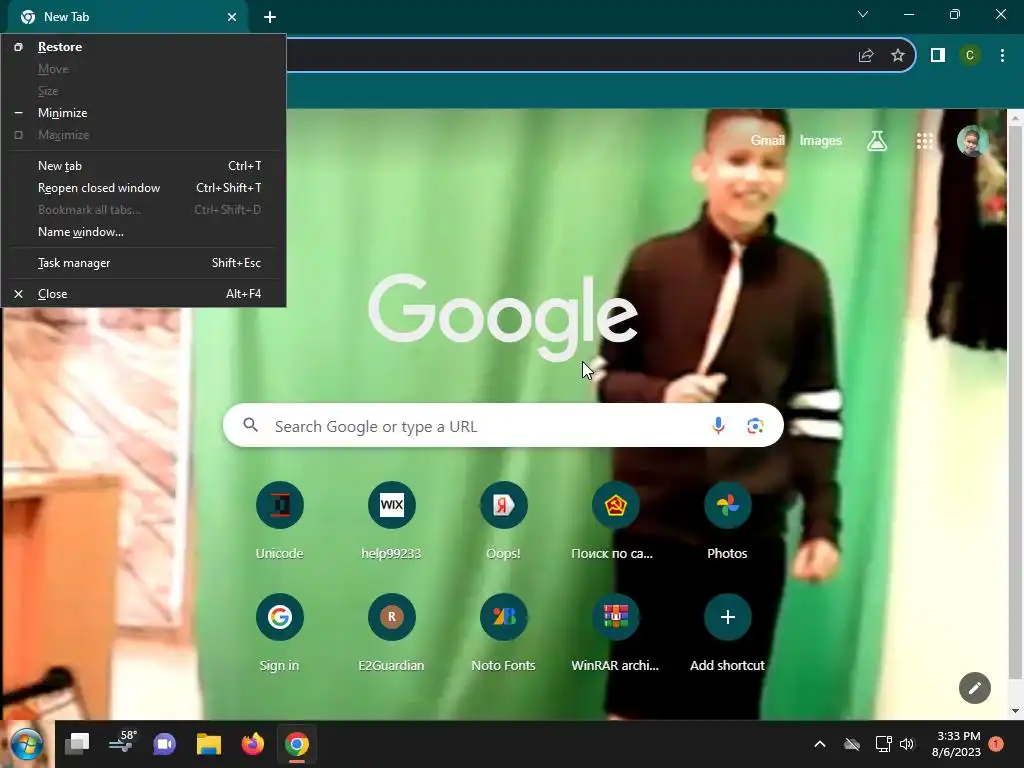
Task: Choose Close in the window menu
Action: (x=144, y=294)
